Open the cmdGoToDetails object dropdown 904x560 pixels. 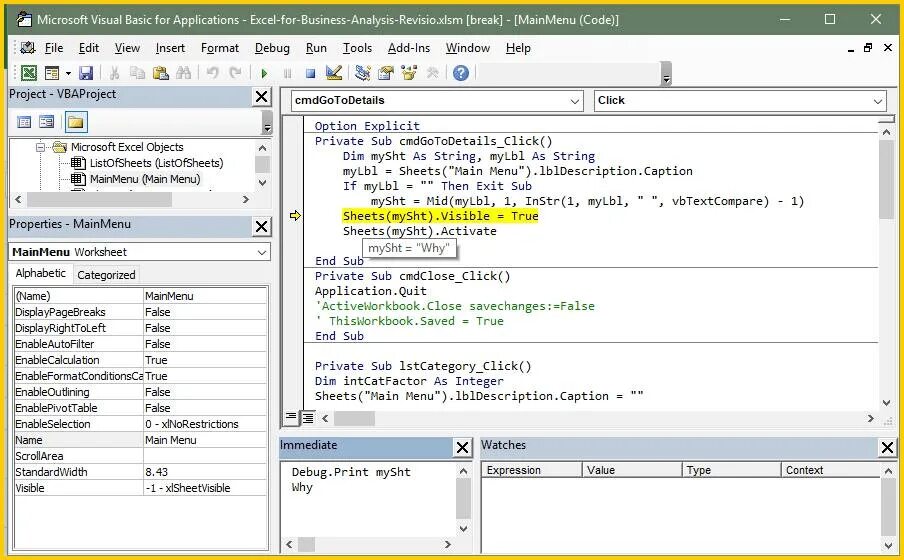tap(575, 101)
